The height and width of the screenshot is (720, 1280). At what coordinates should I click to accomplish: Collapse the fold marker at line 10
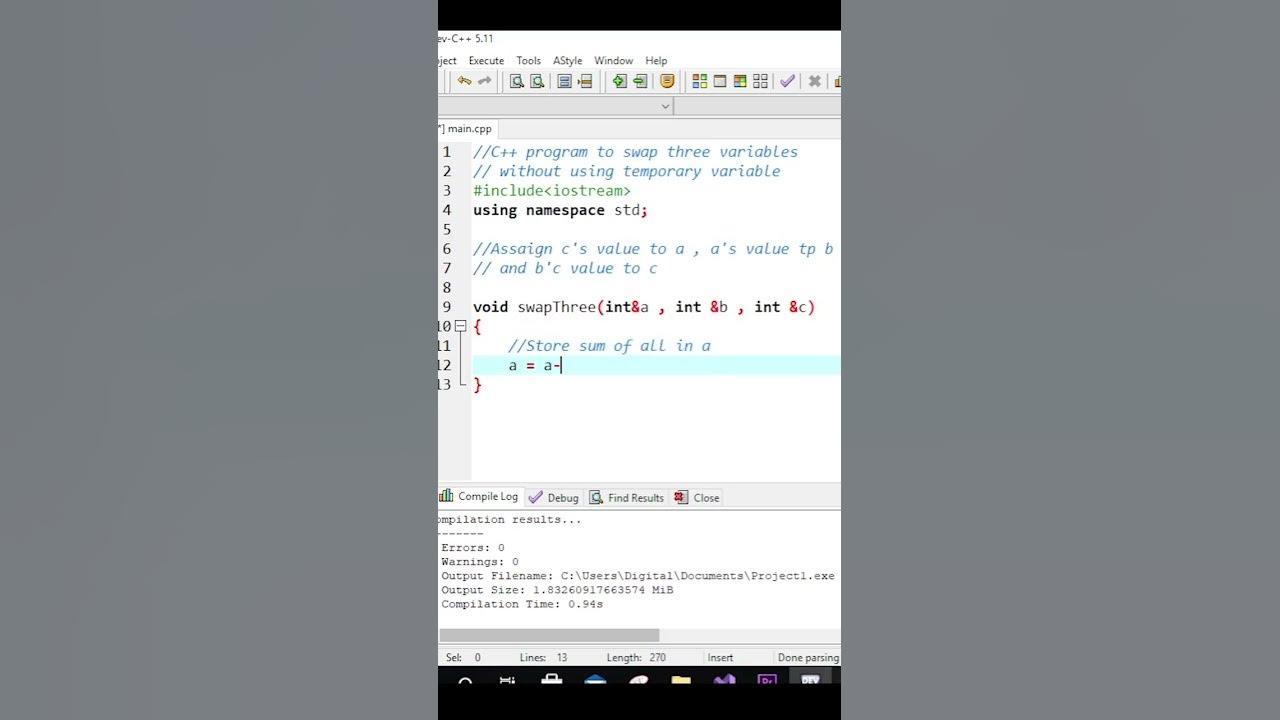tap(460, 326)
